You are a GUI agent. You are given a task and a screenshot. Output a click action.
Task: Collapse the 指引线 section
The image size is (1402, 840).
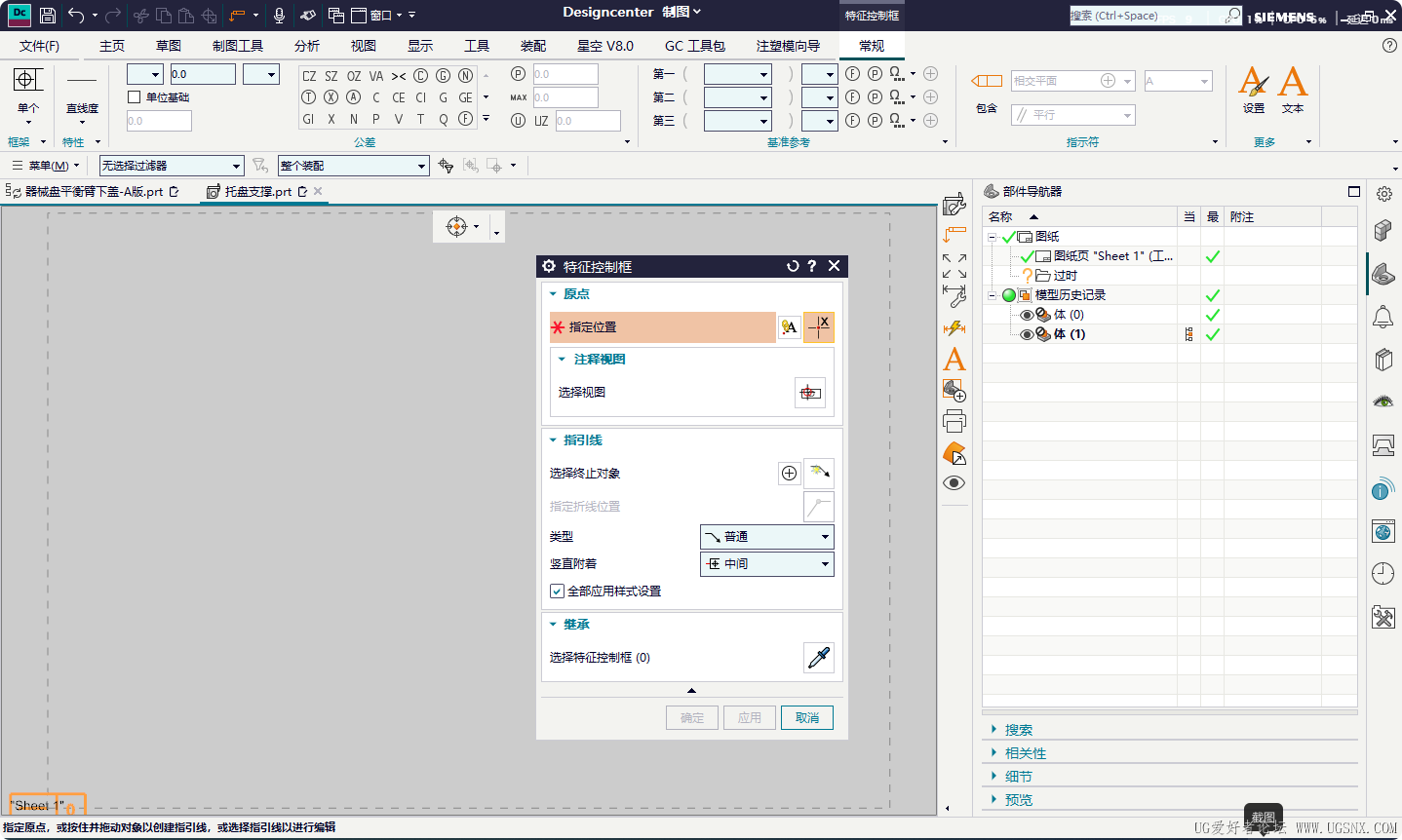click(x=553, y=440)
